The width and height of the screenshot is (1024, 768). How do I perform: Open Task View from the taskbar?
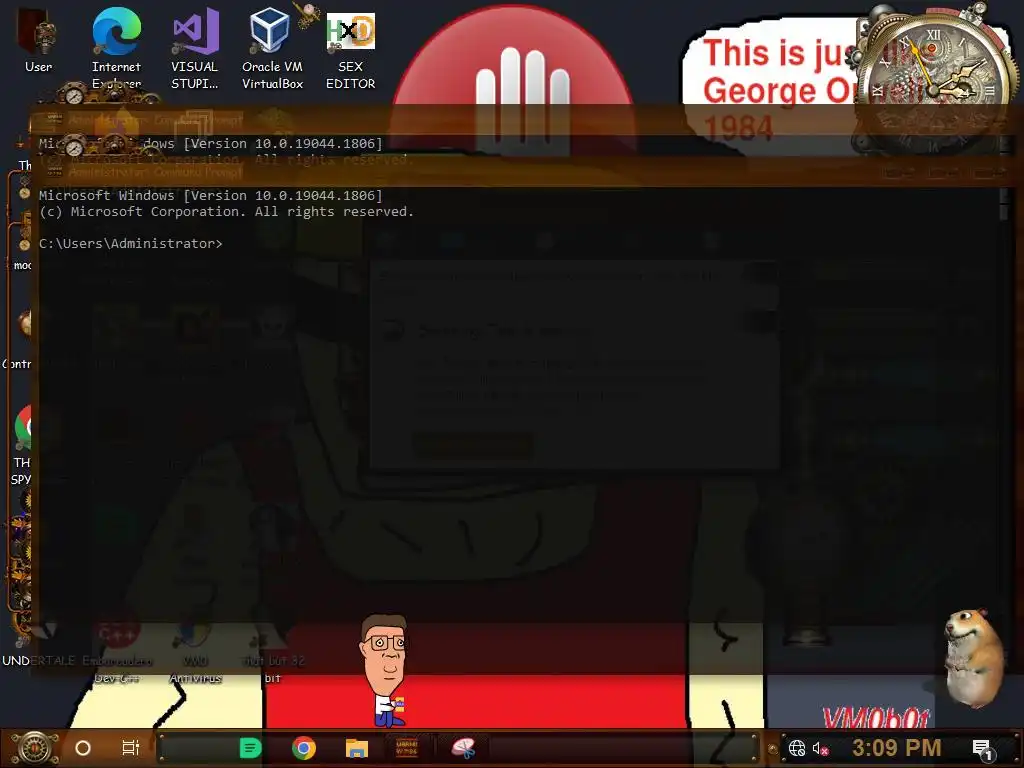pos(131,748)
